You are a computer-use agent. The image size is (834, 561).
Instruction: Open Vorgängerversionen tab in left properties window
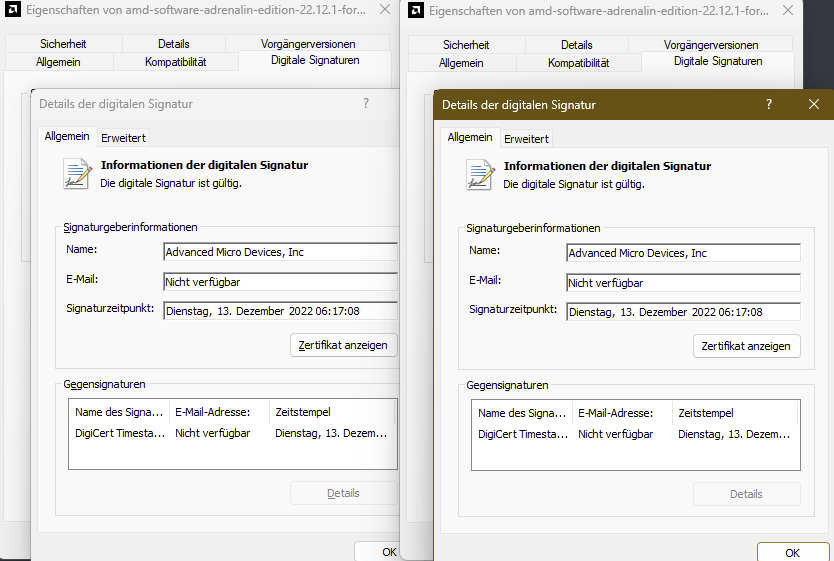point(308,44)
